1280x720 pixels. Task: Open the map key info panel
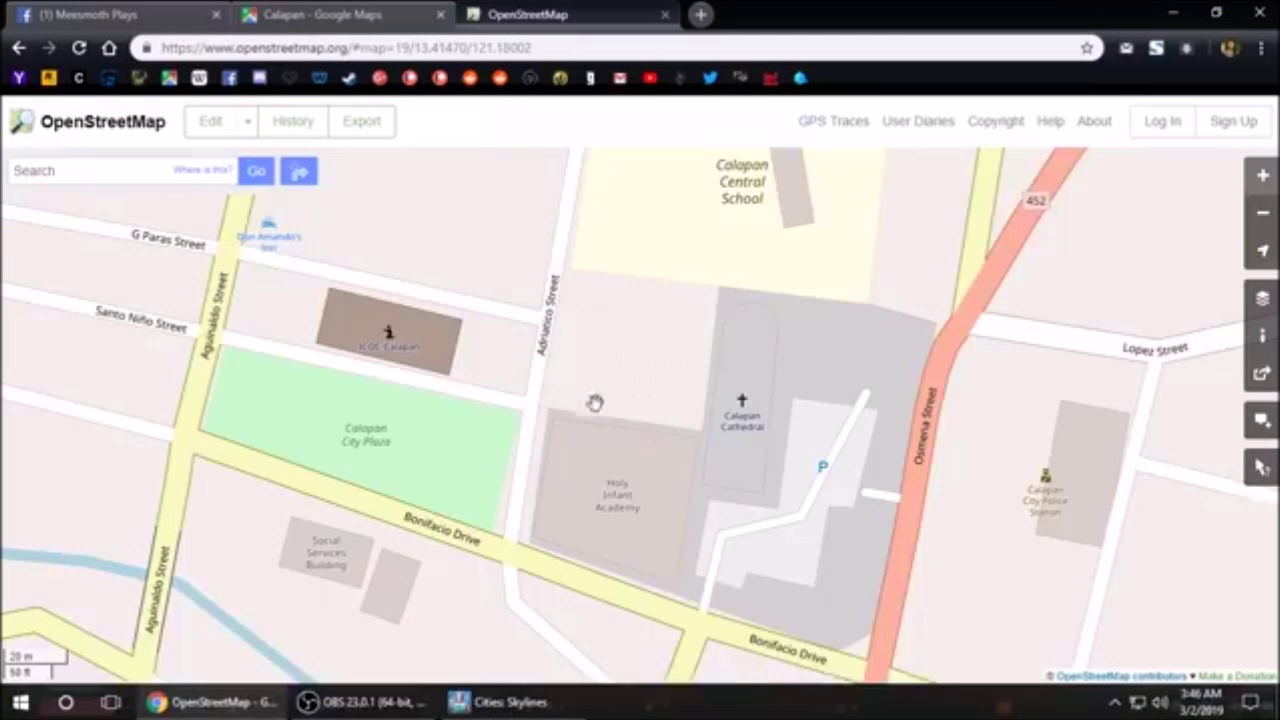pos(1262,336)
